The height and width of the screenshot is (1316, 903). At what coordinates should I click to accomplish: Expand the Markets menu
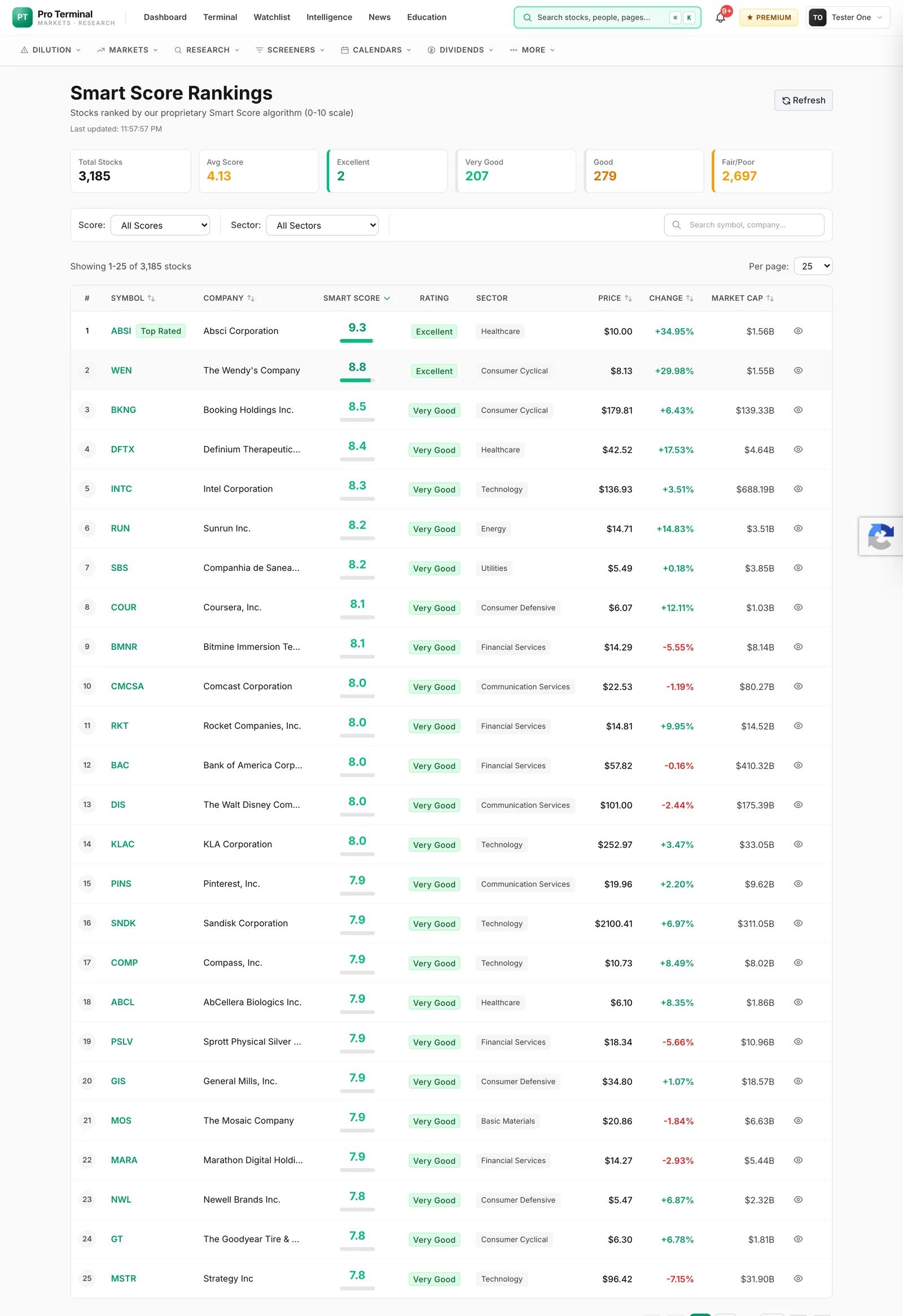click(x=128, y=50)
